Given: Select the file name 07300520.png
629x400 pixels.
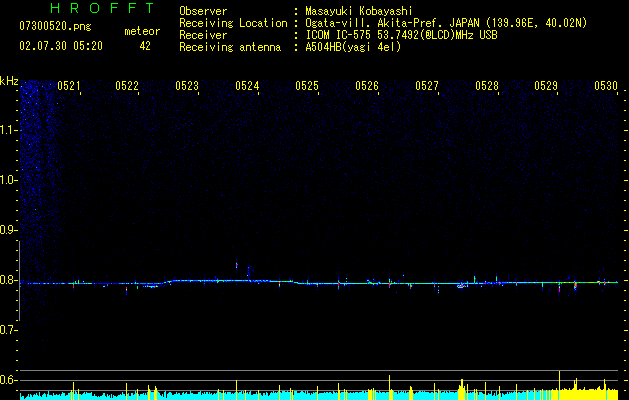Looking at the screenshot, I should 55,27.
